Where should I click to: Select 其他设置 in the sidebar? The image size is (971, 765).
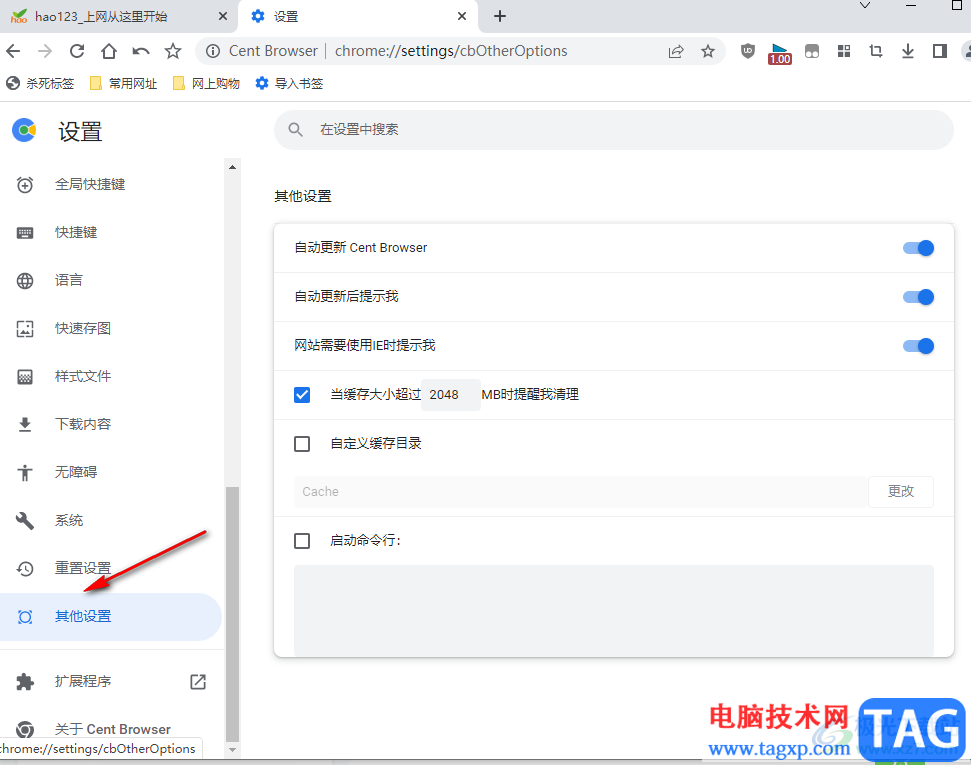pos(111,616)
